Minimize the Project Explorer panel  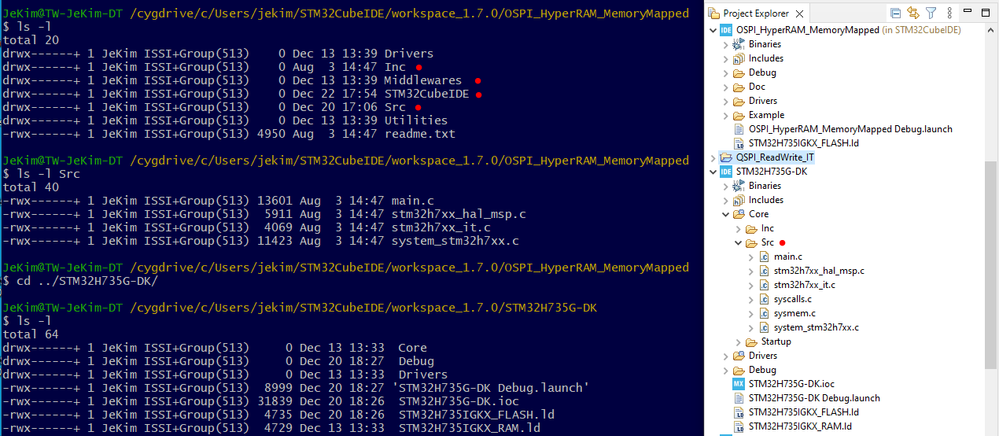tap(967, 12)
